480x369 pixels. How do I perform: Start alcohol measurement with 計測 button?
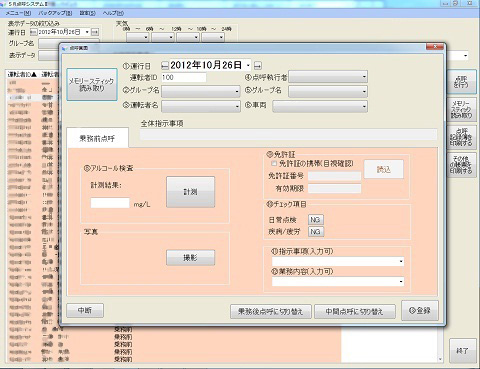190,192
